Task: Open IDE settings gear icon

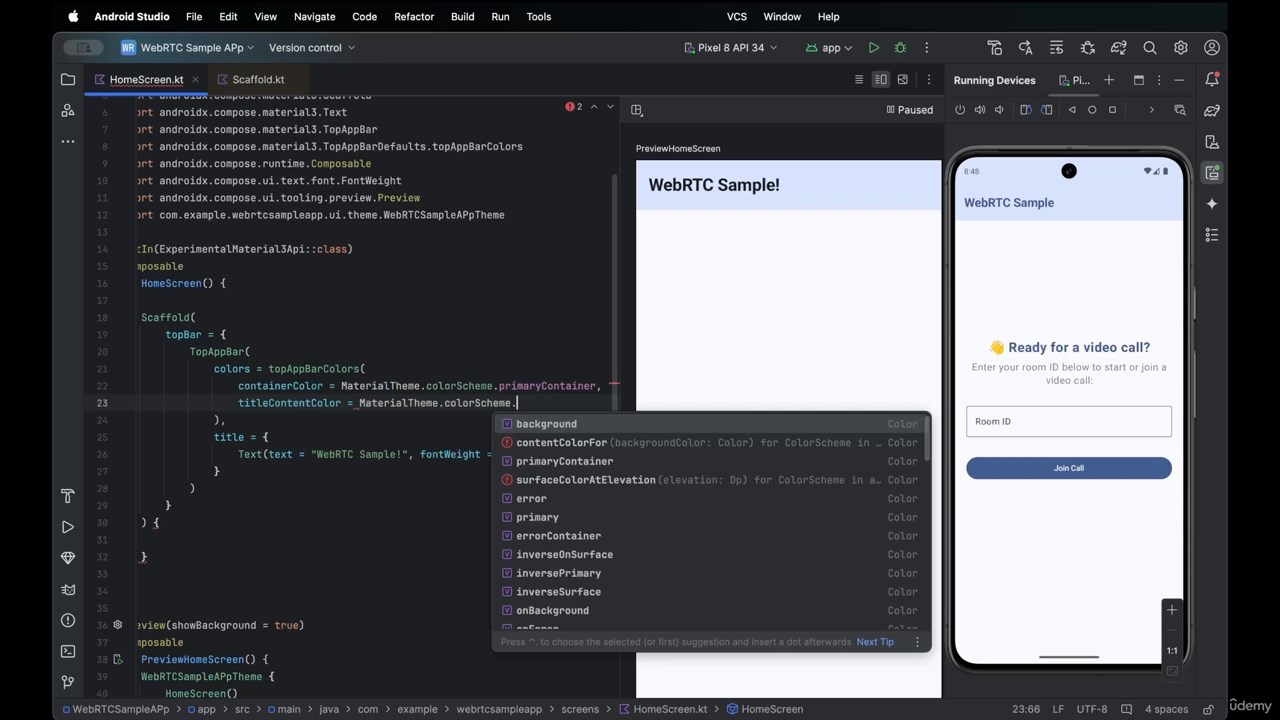Action: pos(1181,48)
